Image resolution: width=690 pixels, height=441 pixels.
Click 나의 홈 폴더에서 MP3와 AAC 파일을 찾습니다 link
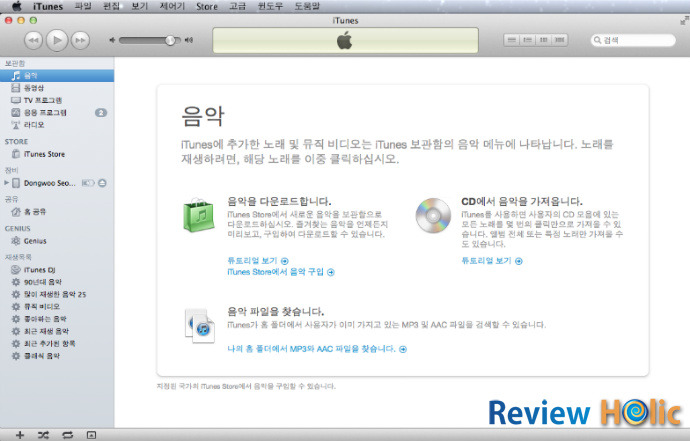(x=317, y=349)
